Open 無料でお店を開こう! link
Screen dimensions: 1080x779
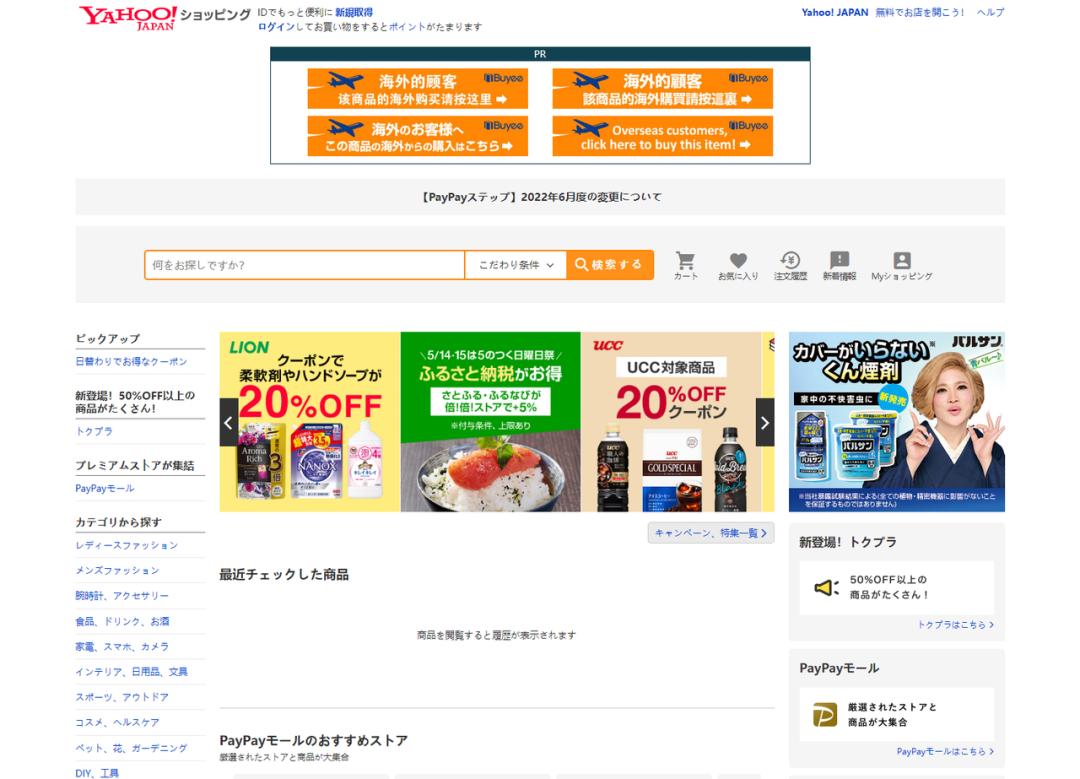click(920, 12)
